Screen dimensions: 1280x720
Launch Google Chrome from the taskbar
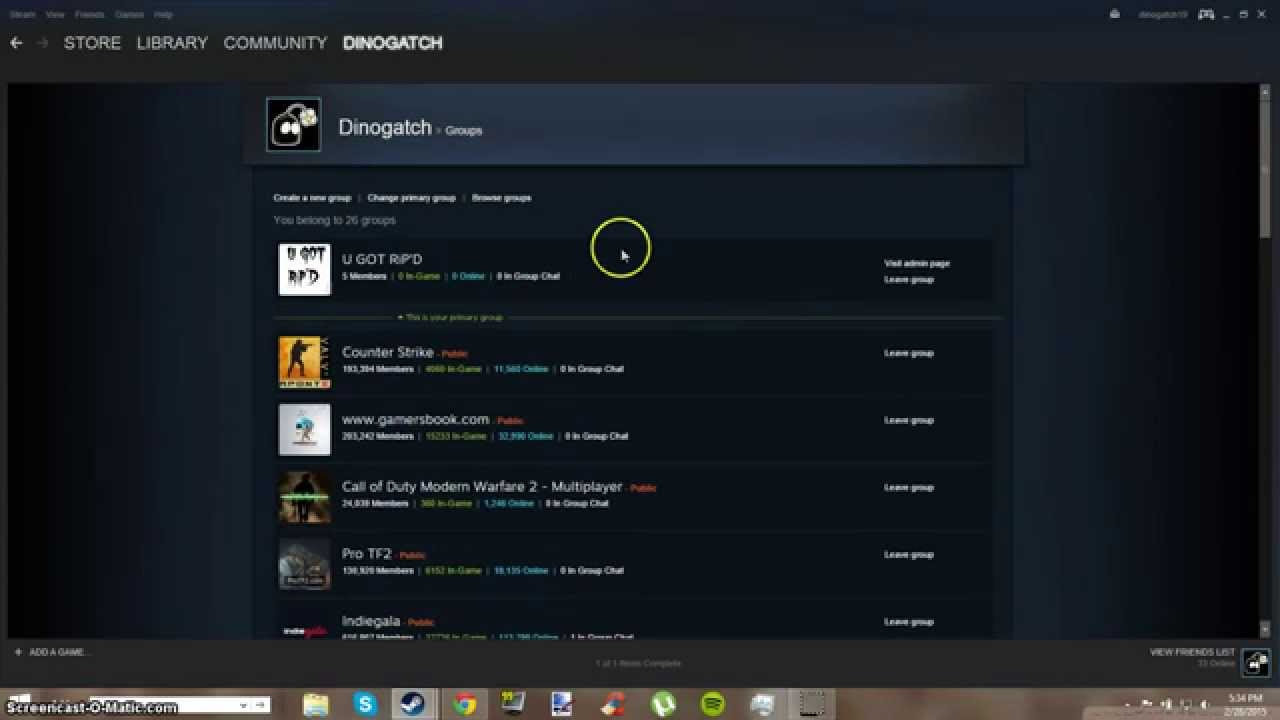[464, 704]
